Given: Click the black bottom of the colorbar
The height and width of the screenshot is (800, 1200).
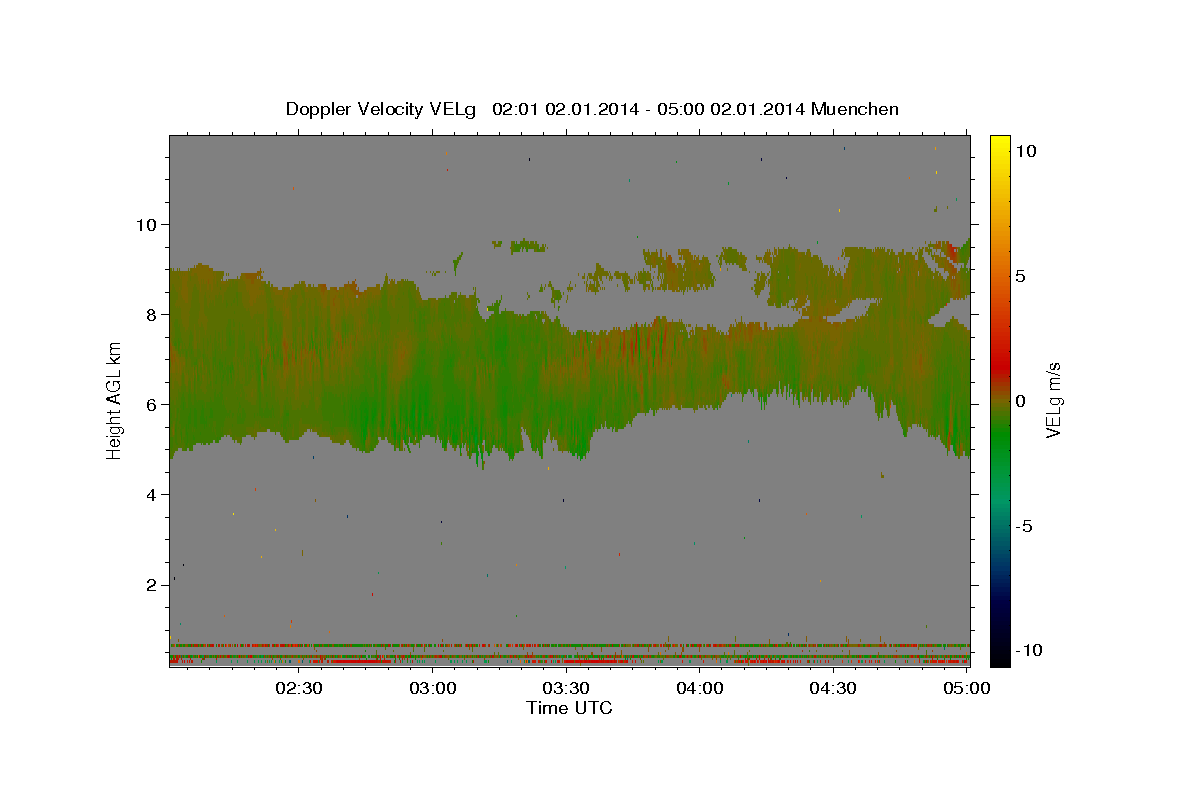Looking at the screenshot, I should (1000, 657).
